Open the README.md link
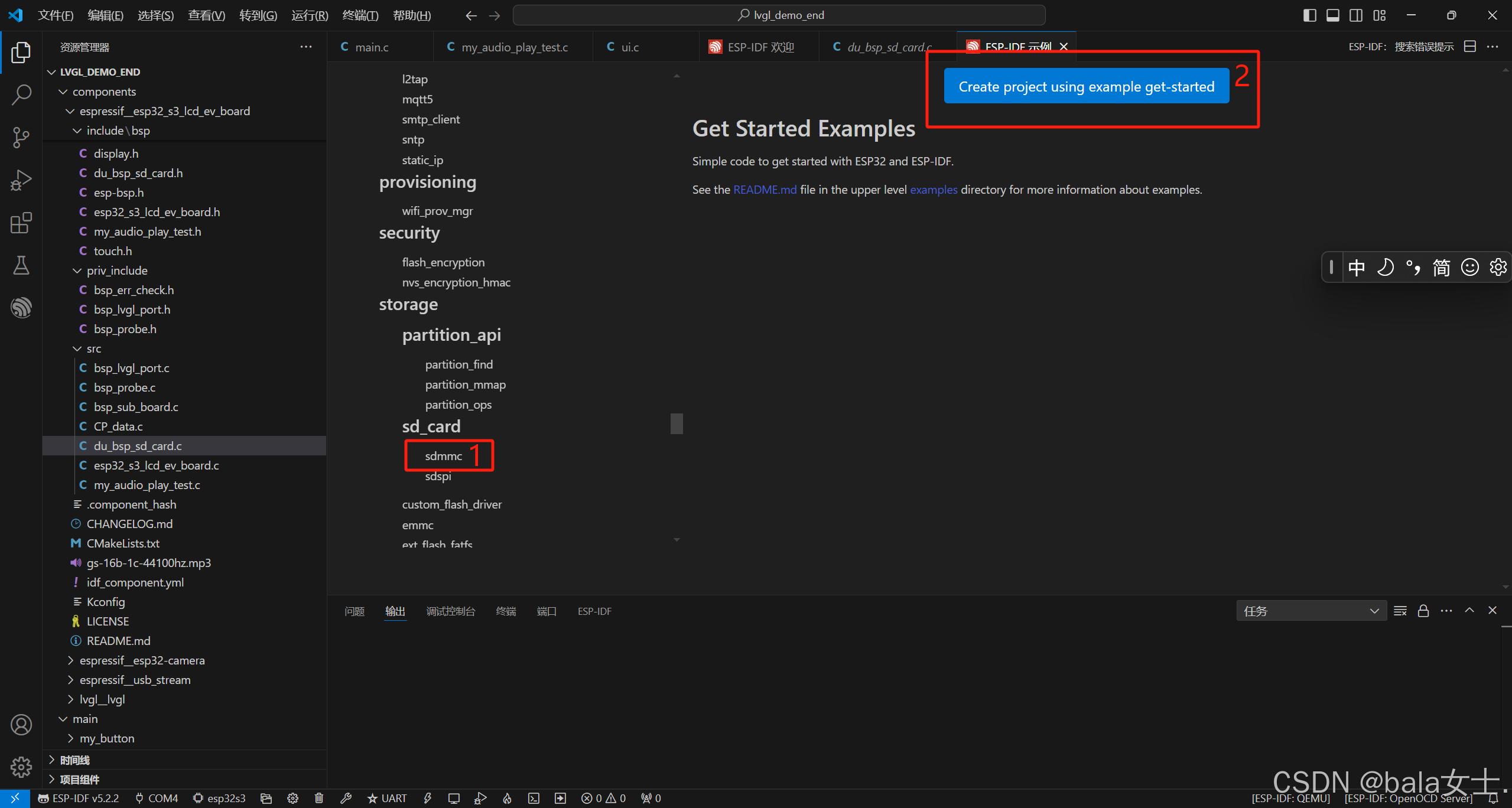Viewport: 1512px width, 808px height. click(x=765, y=190)
